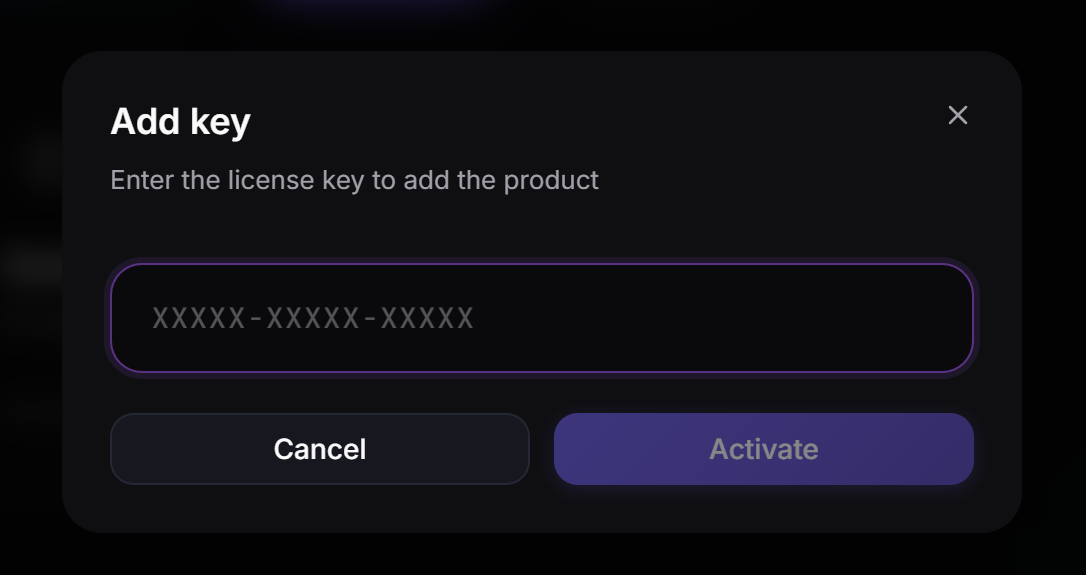Click the license key input field

click(541, 318)
